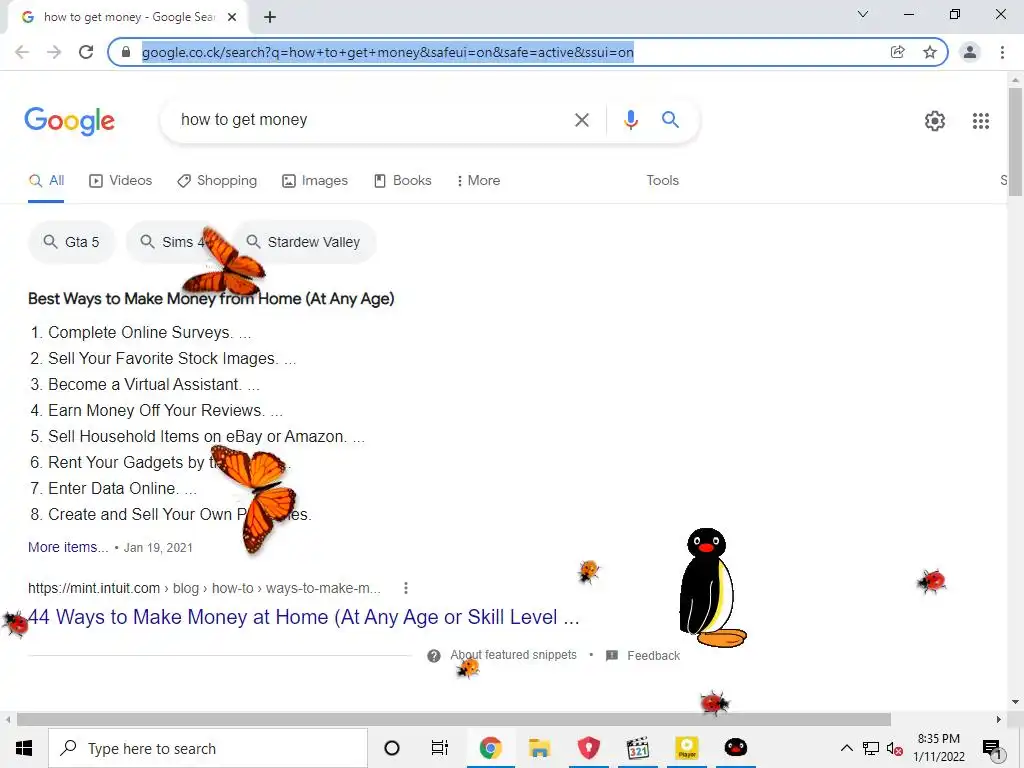This screenshot has width=1024, height=768.
Task: Open Cortana circle on taskbar
Action: click(392, 748)
